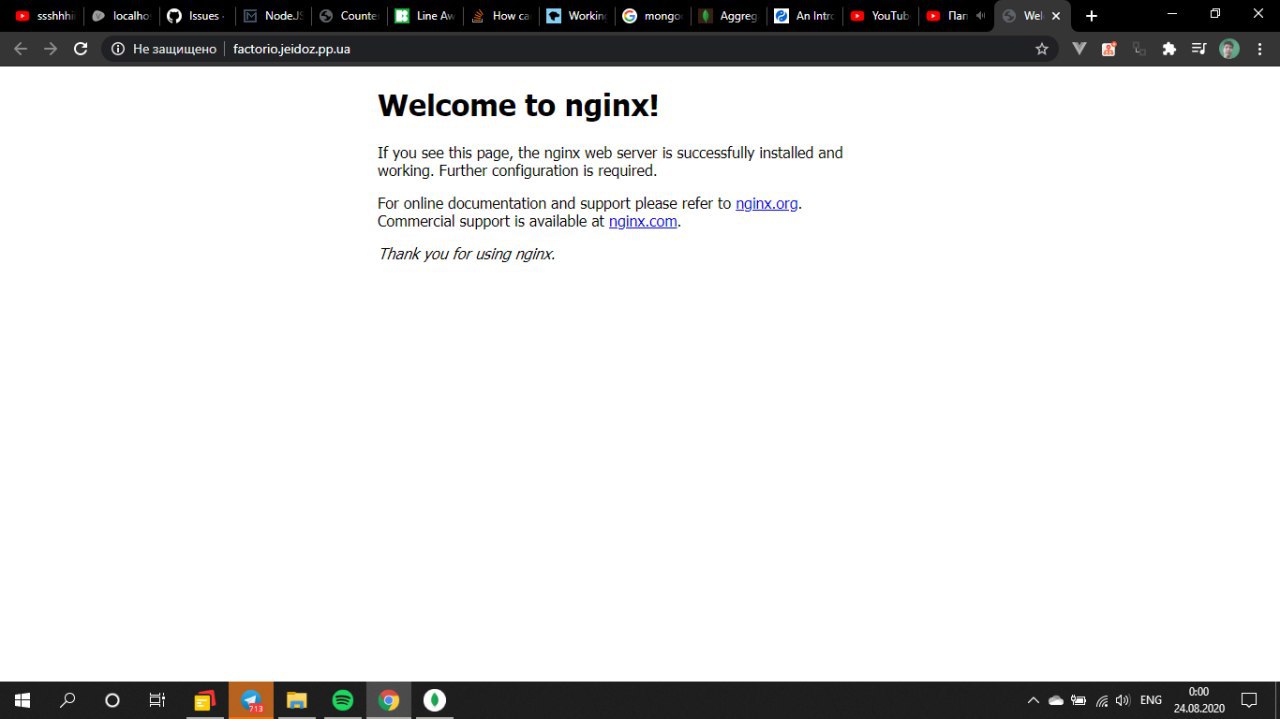Follow the nginx.com link
Viewport: 1280px width, 719px height.
pyautogui.click(x=643, y=221)
